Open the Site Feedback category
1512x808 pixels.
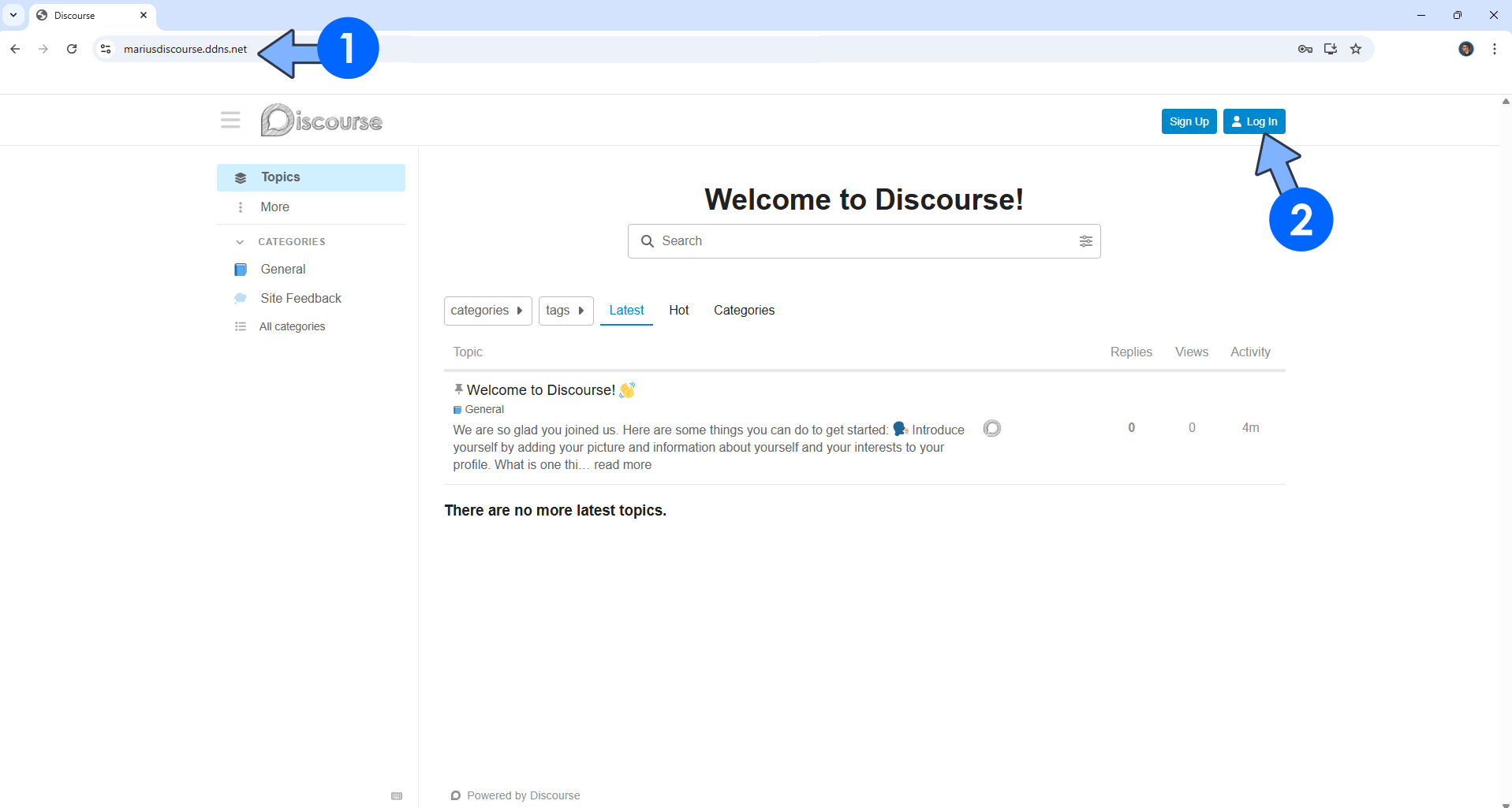click(301, 299)
